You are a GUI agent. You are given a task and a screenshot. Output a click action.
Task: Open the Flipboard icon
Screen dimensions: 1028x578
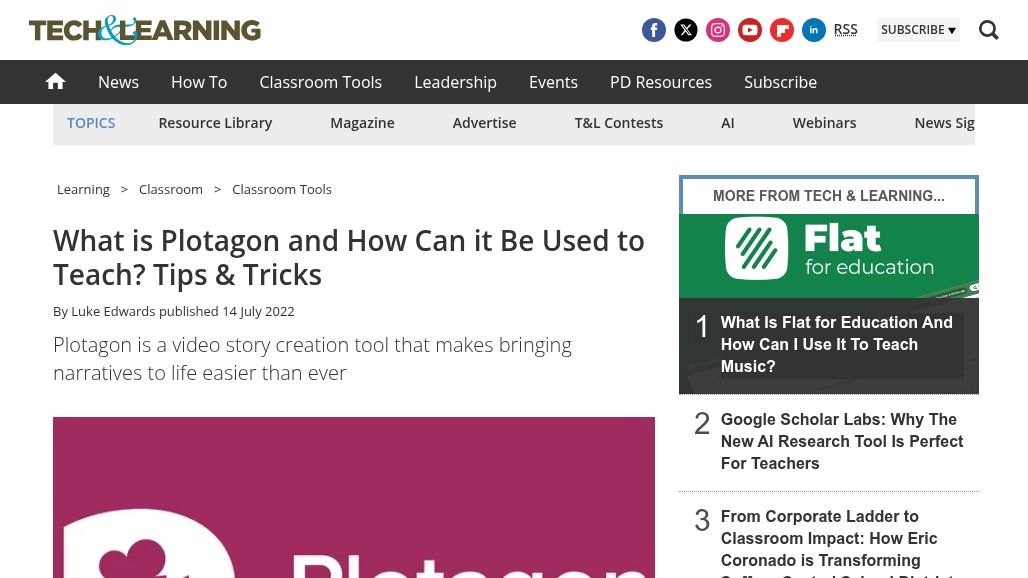point(782,30)
